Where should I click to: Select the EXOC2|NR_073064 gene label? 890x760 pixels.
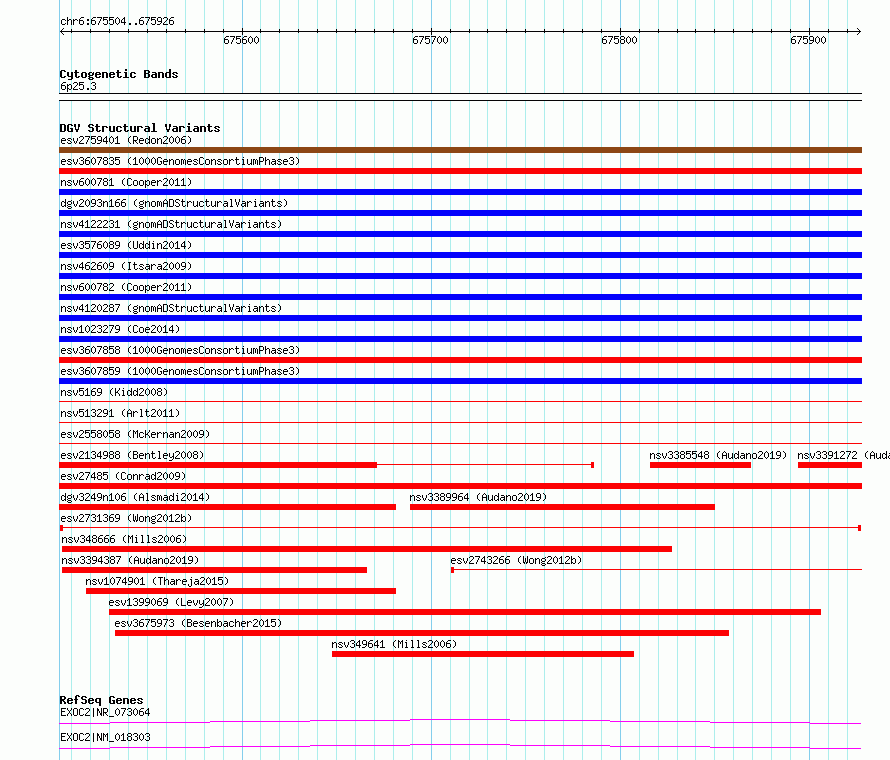pyautogui.click(x=105, y=712)
